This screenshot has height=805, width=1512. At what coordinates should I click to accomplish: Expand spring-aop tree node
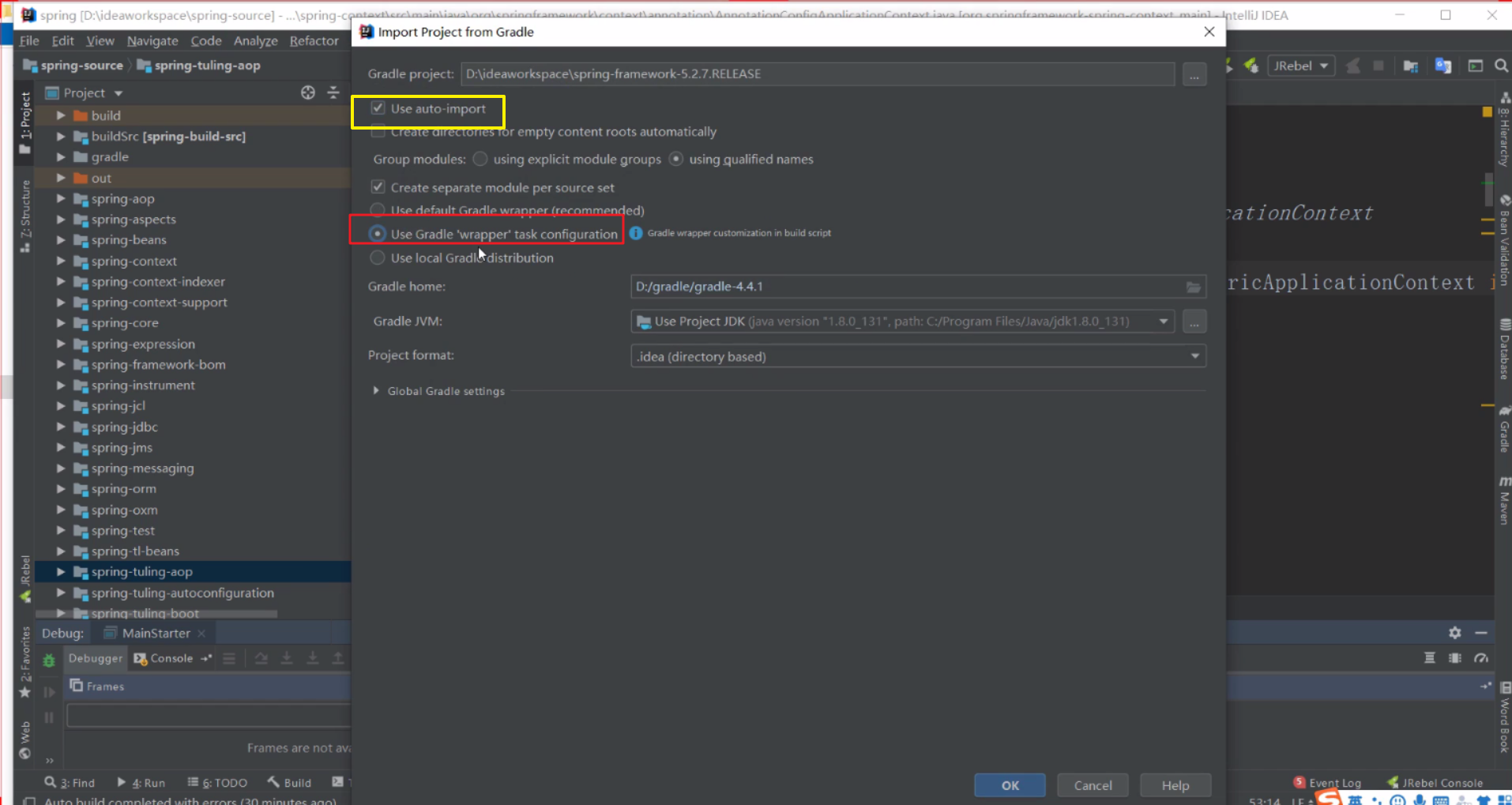click(61, 198)
